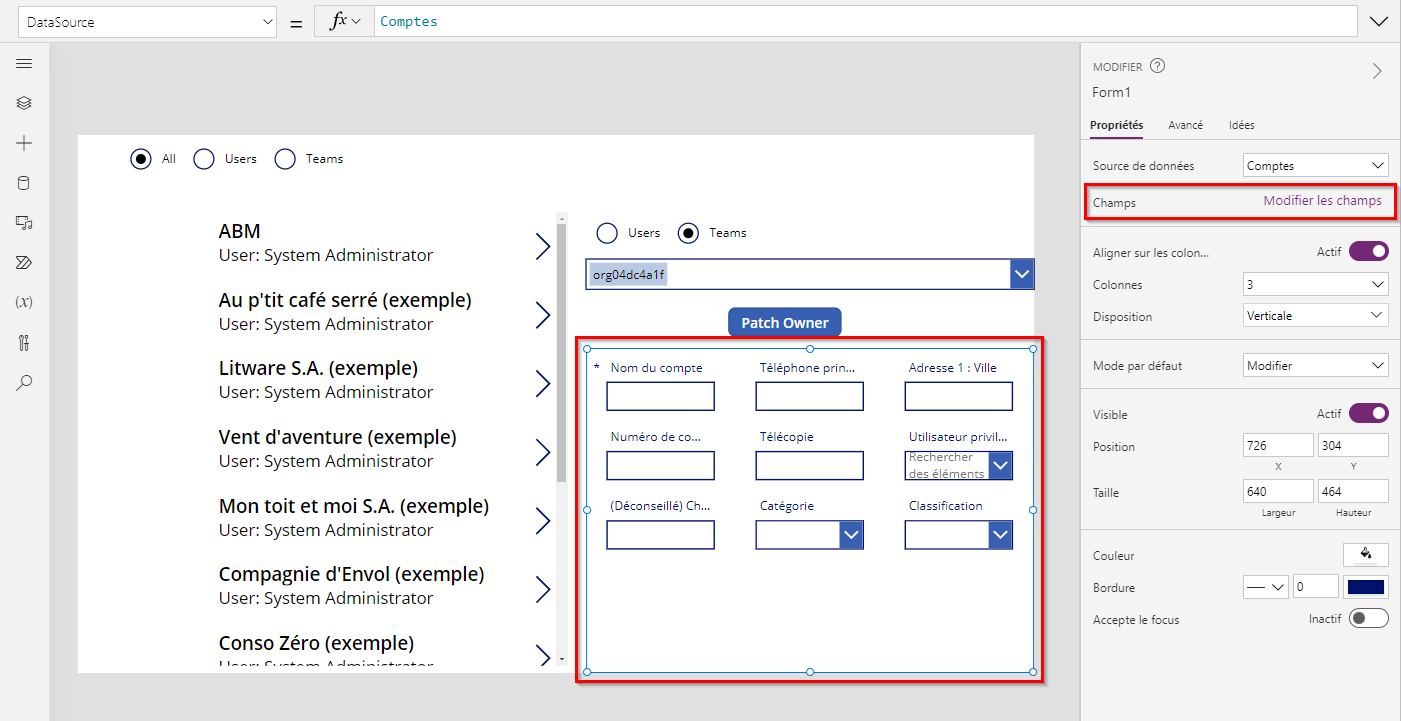The height and width of the screenshot is (721, 1401).
Task: Open the hamburger menu in left rail
Action: 24,63
